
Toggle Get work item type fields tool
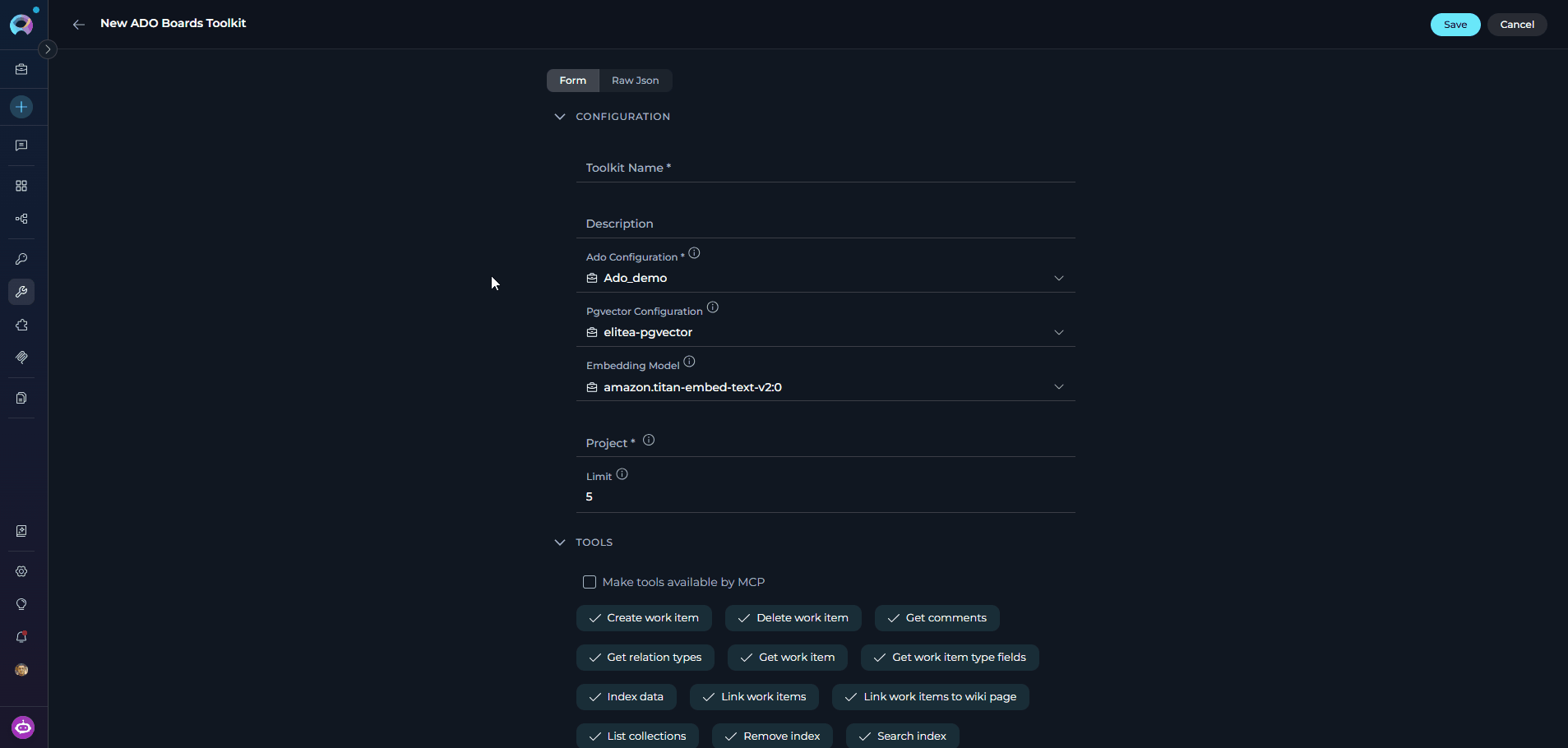pos(950,658)
